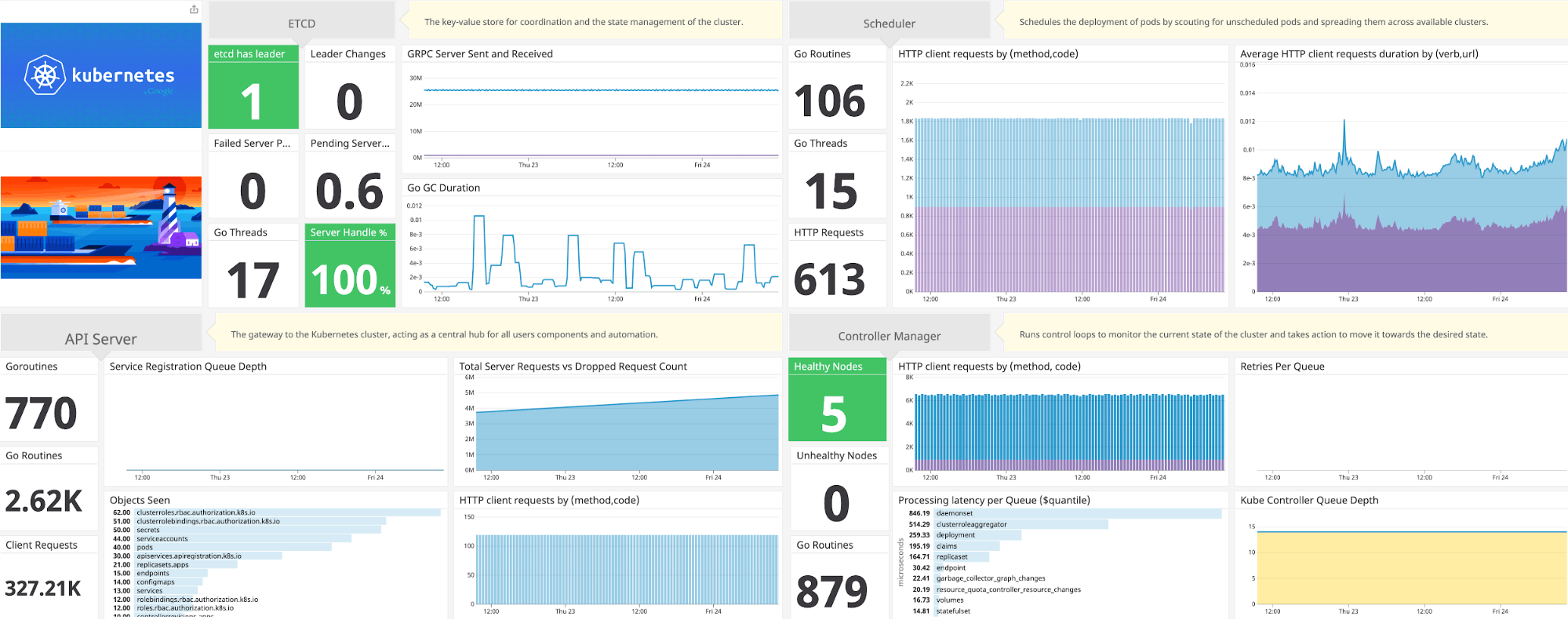Select the clusterroles.rbac.authorization.k8s.io row in Objects Seen
1568x620 pixels.
tap(196, 512)
